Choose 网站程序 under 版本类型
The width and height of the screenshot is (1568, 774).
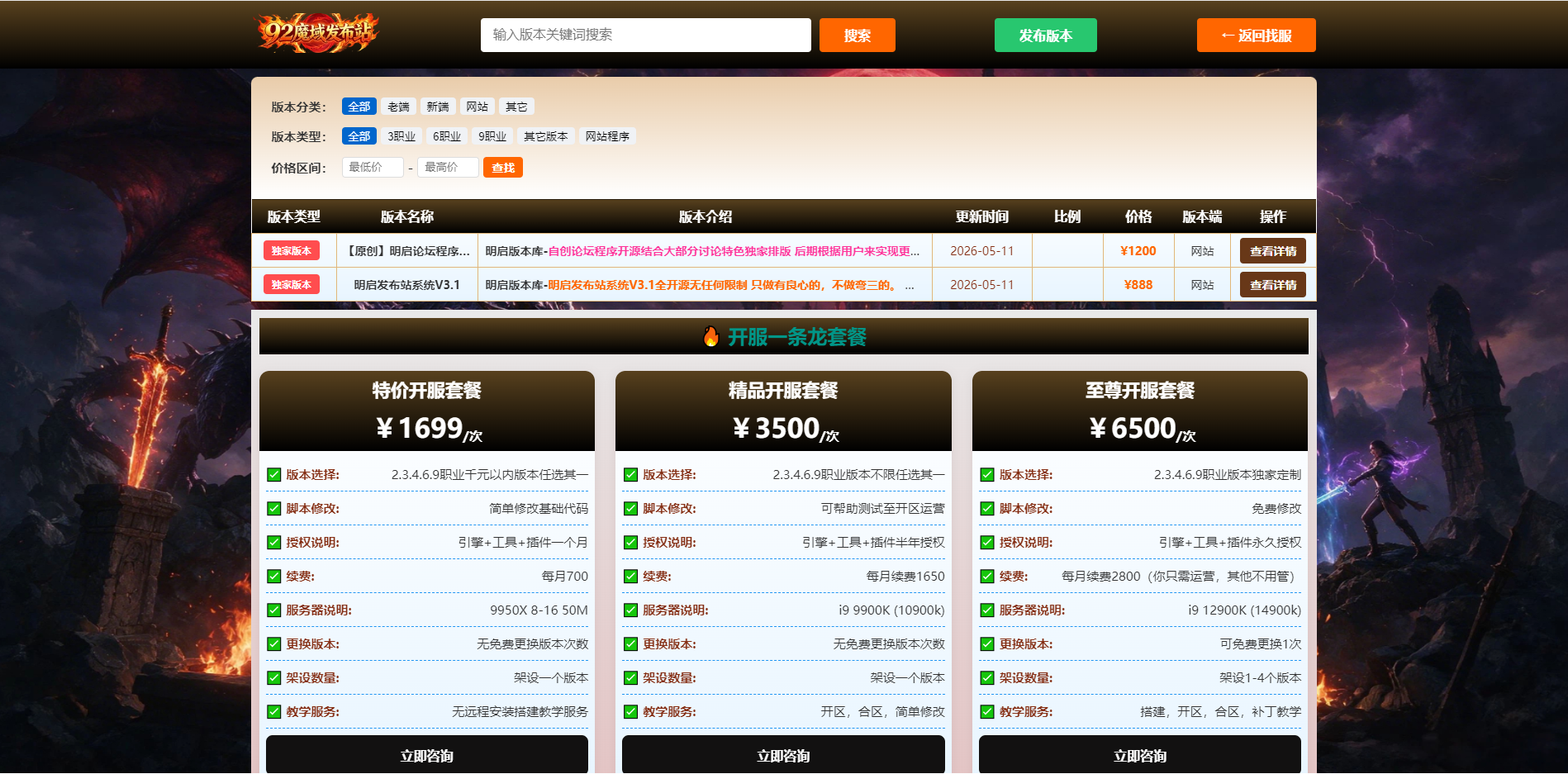607,136
